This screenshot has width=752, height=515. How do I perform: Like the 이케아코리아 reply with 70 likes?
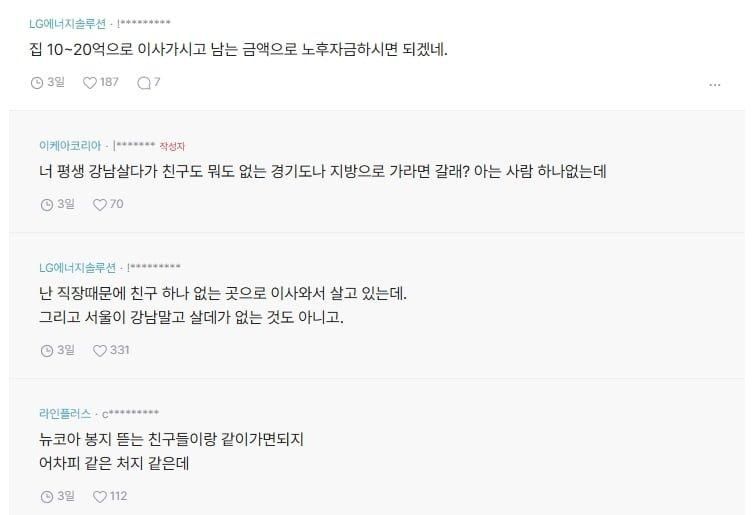pos(100,205)
